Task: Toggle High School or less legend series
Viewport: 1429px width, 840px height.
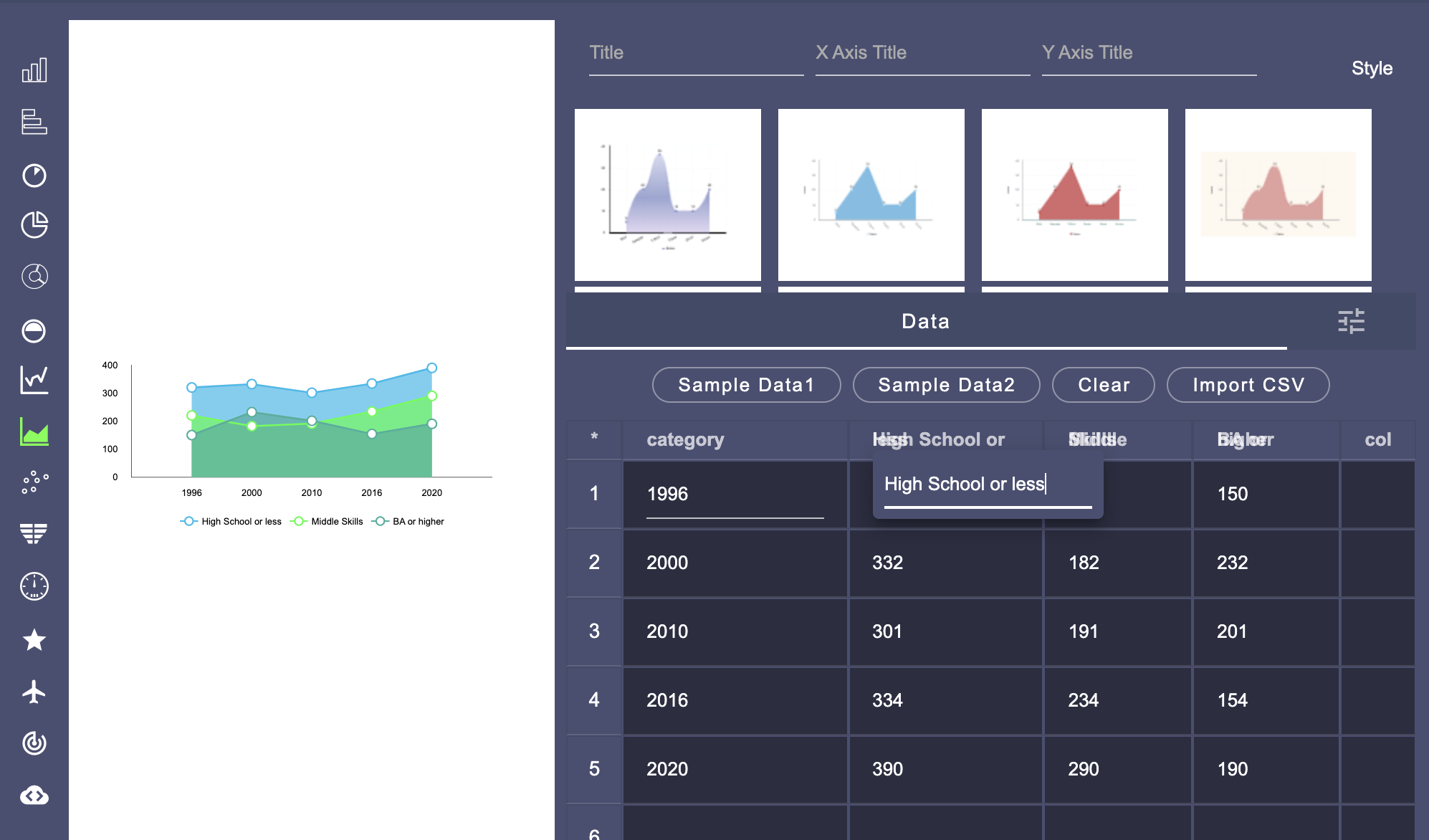Action: click(231, 521)
